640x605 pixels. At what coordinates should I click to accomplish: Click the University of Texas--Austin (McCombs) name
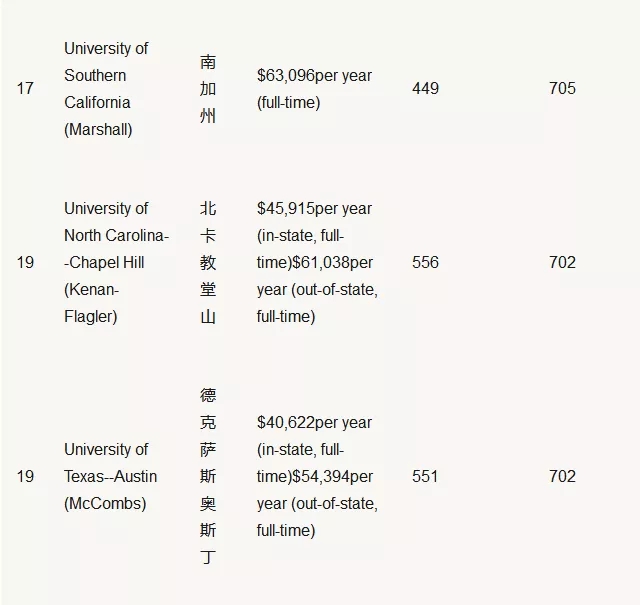pyautogui.click(x=110, y=476)
